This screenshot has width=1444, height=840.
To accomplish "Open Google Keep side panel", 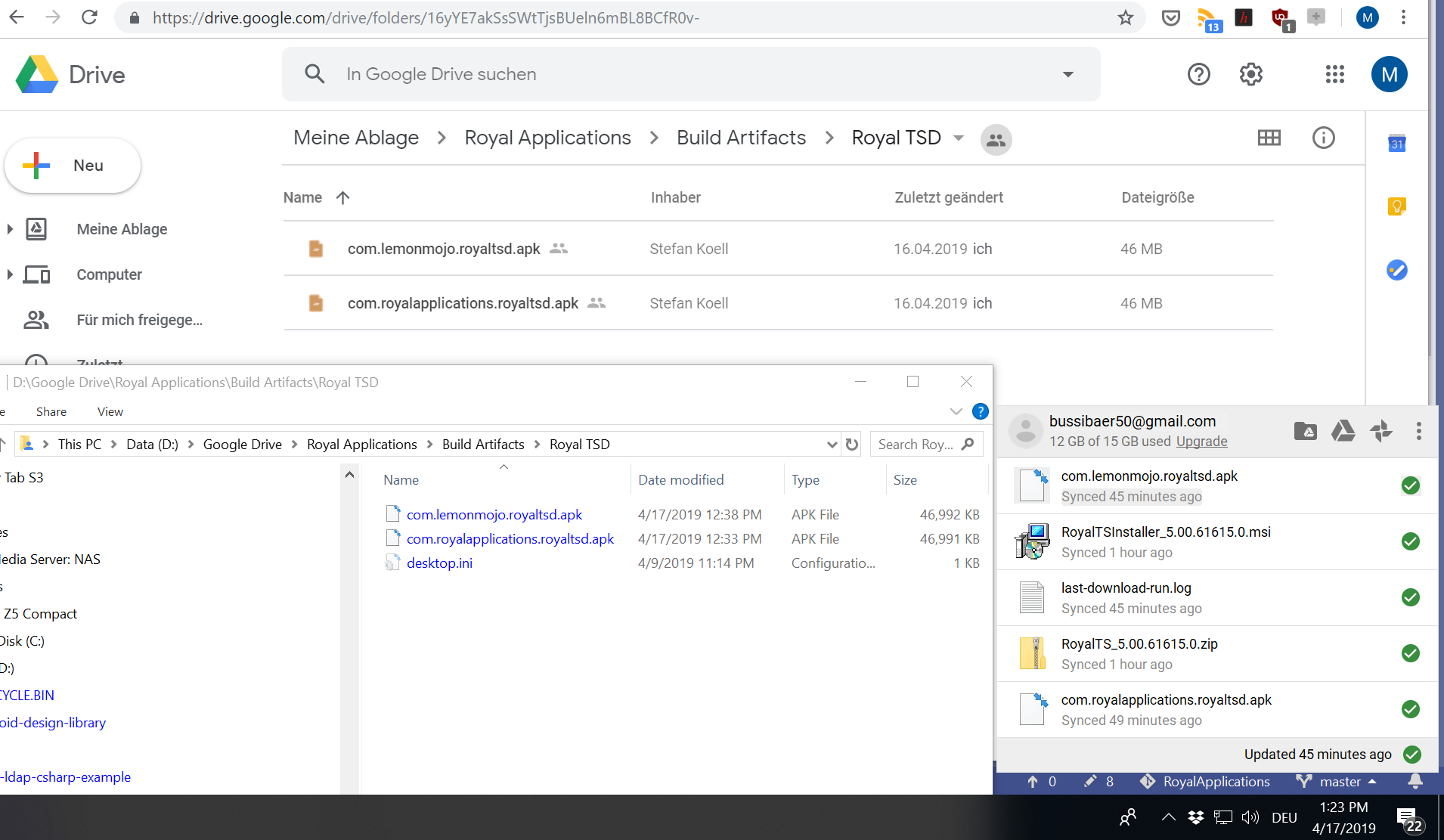I will 1397,206.
